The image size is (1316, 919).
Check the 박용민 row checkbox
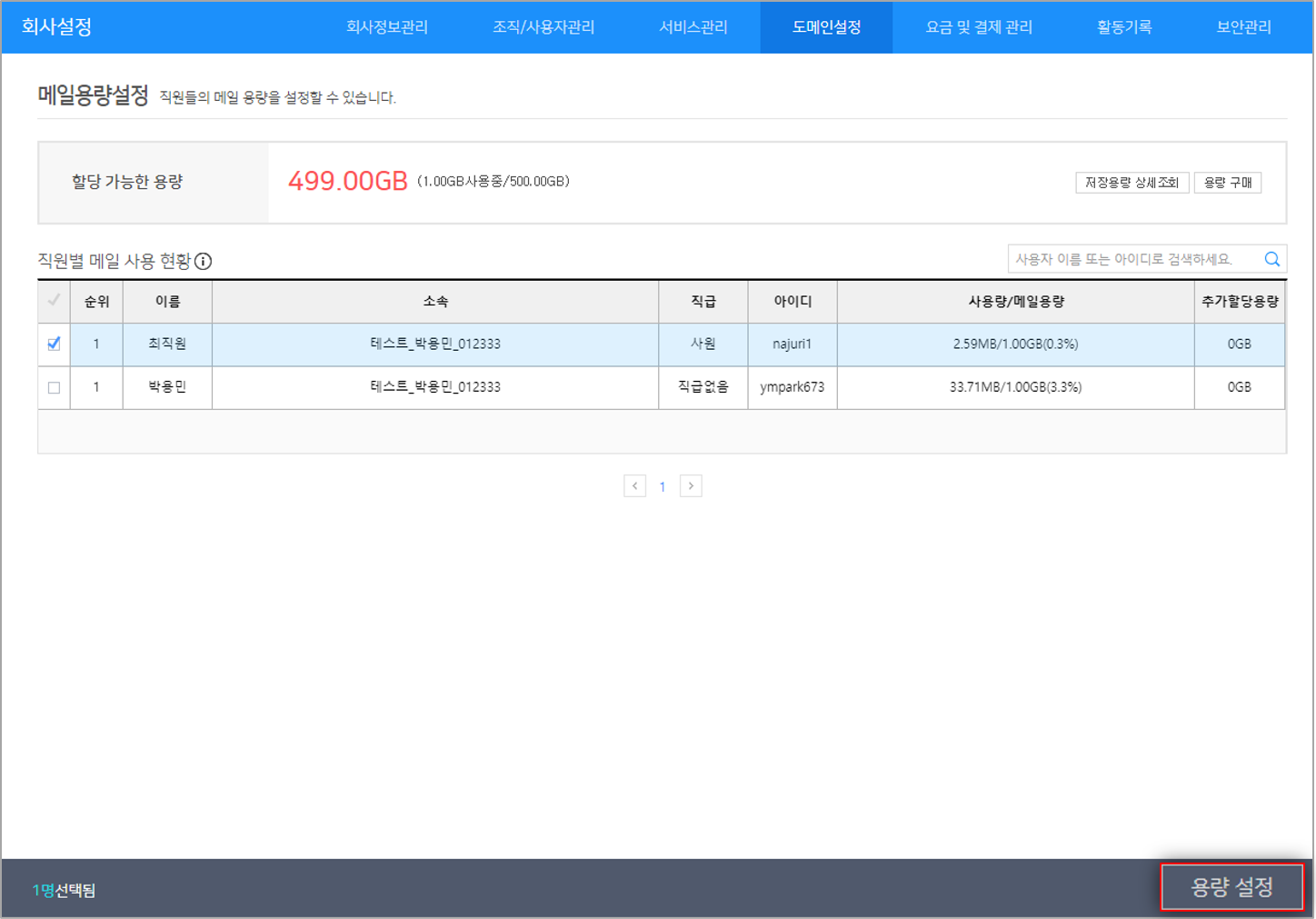click(54, 387)
